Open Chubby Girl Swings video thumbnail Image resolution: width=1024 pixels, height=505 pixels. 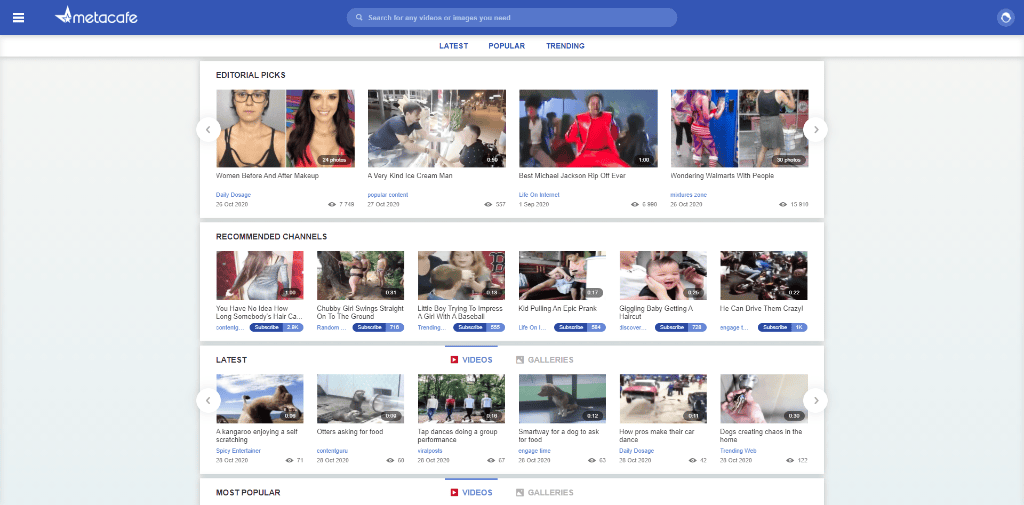tap(360, 276)
